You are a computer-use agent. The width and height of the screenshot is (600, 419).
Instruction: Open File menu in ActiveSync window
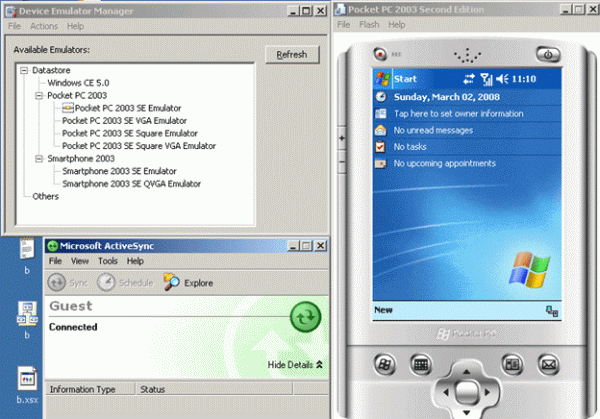point(55,261)
